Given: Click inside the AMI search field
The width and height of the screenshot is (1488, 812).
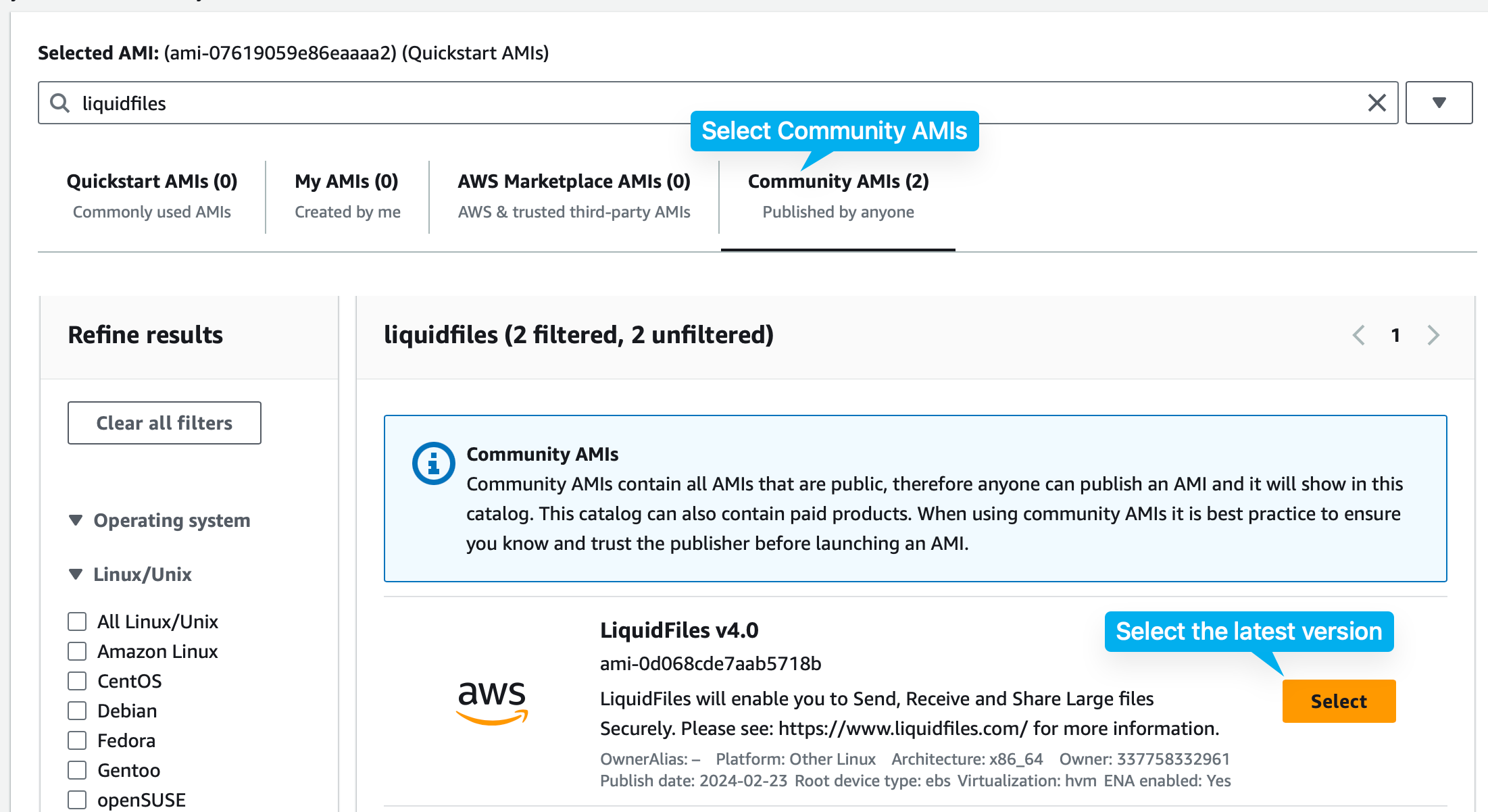Looking at the screenshot, I should (405, 103).
